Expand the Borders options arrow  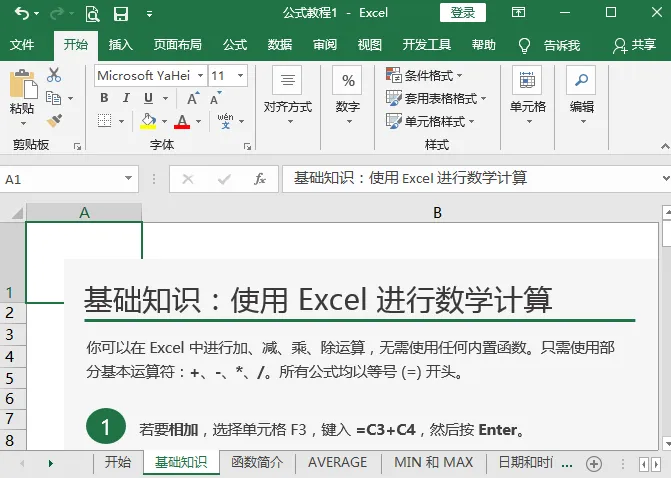point(122,122)
